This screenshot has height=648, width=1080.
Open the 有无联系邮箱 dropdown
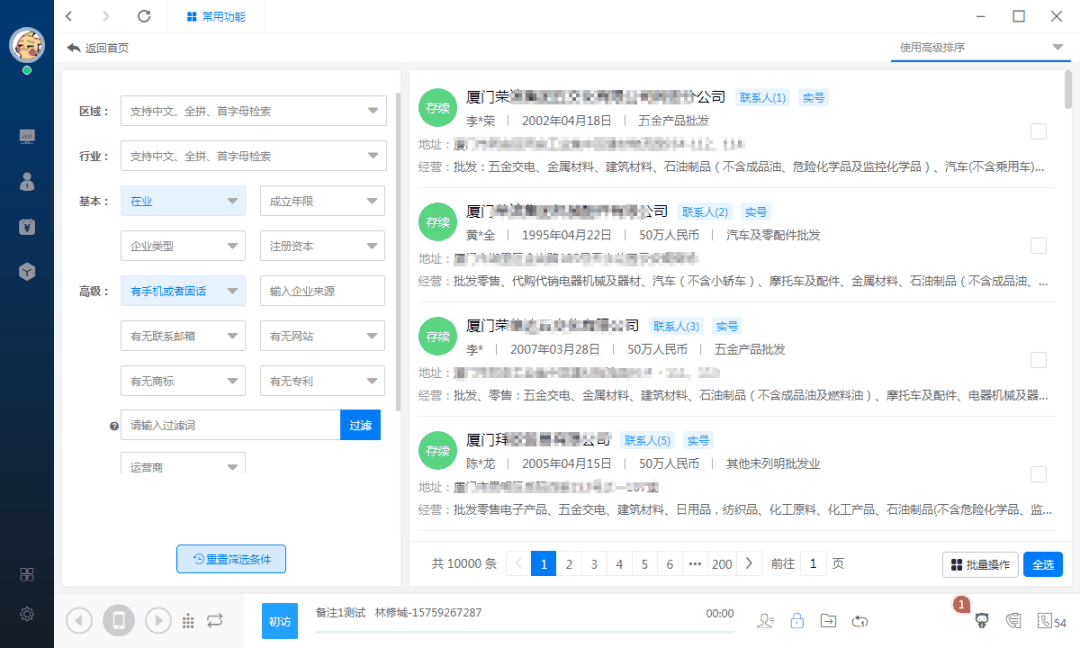pos(183,336)
